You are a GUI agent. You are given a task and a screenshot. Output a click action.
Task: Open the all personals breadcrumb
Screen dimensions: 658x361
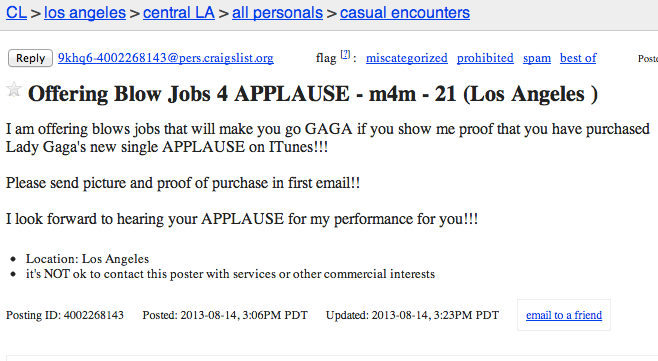pyautogui.click(x=277, y=13)
